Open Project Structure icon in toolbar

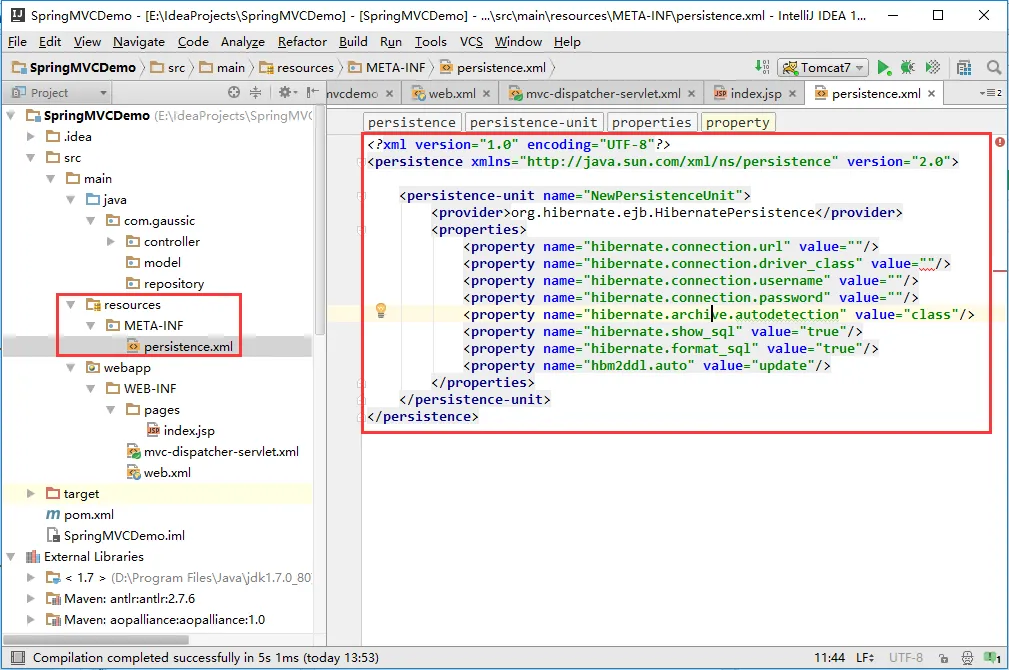pos(964,68)
